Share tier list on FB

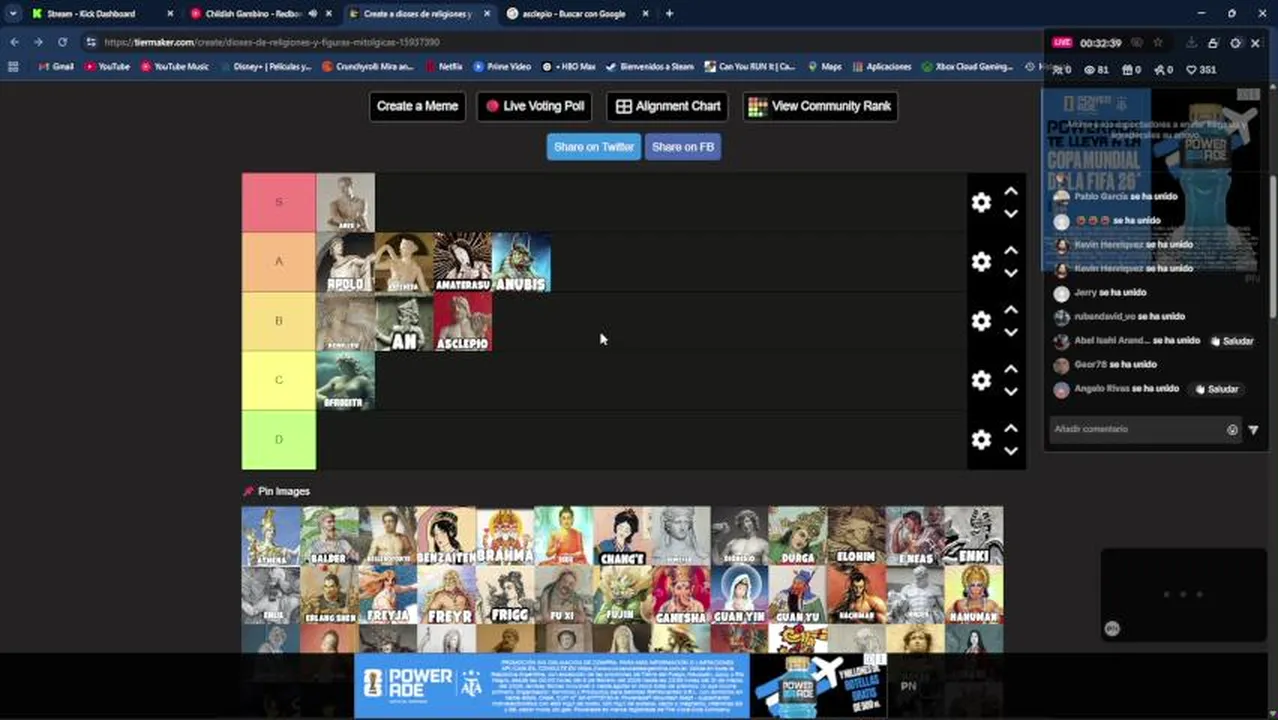pos(683,147)
